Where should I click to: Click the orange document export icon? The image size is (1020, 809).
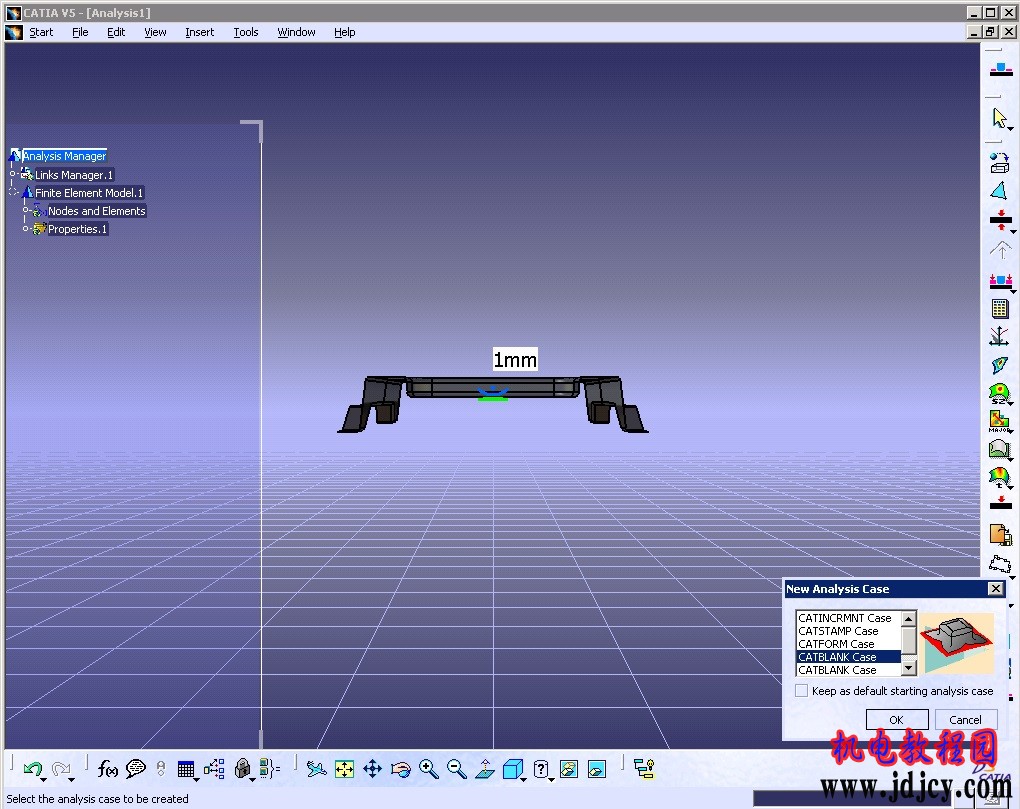(x=1000, y=535)
